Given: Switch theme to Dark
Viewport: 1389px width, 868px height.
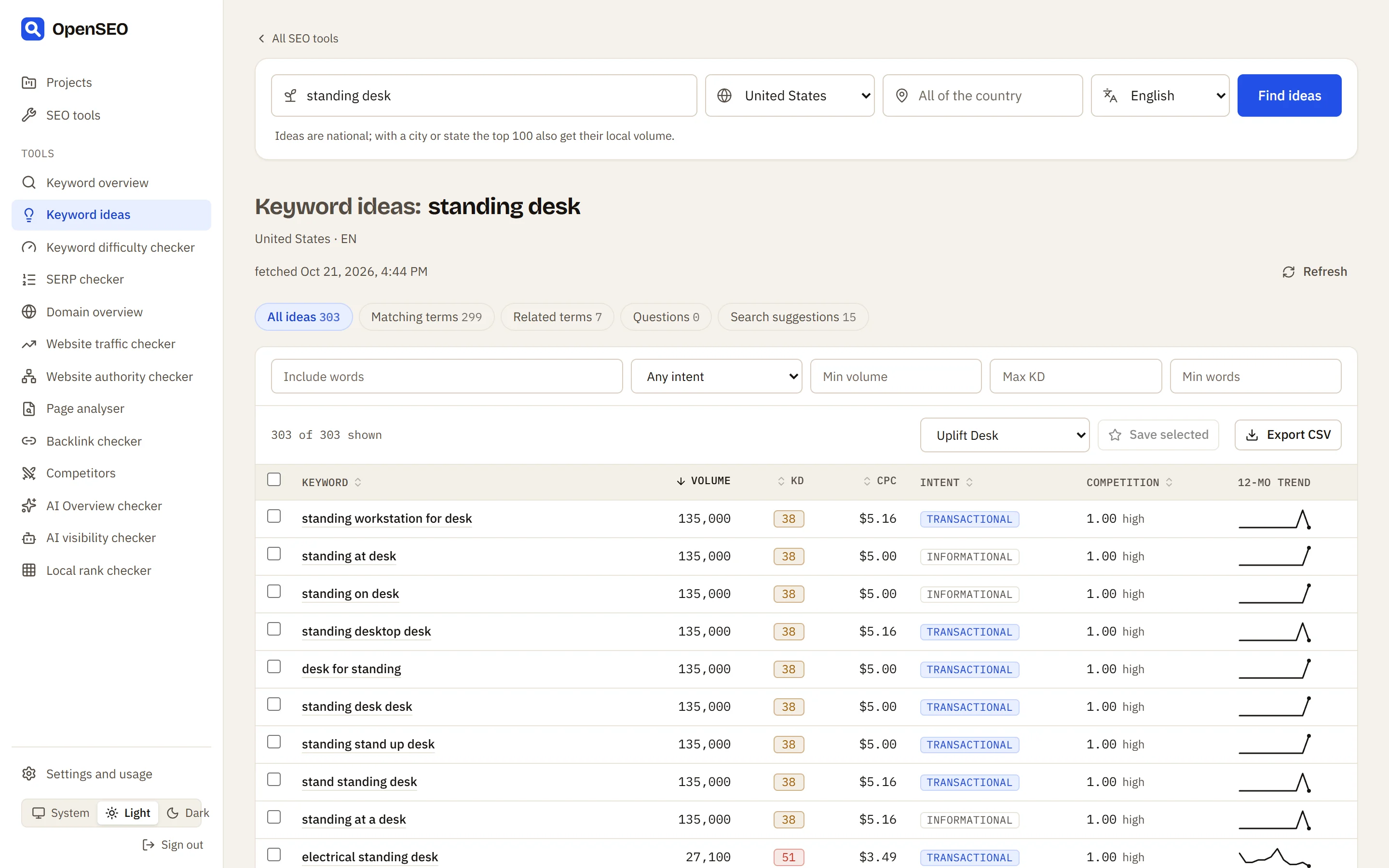Looking at the screenshot, I should (x=187, y=813).
